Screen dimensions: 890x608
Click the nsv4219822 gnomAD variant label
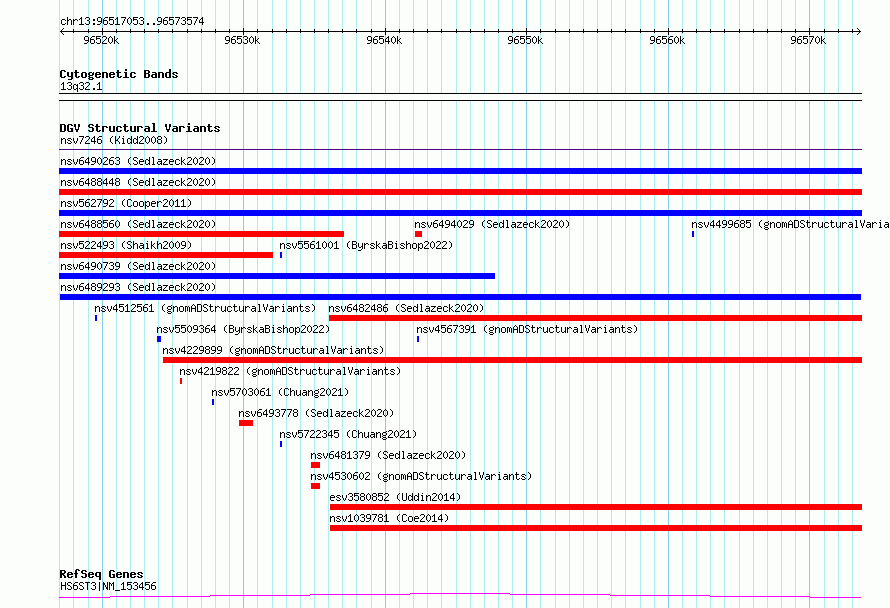tap(290, 371)
